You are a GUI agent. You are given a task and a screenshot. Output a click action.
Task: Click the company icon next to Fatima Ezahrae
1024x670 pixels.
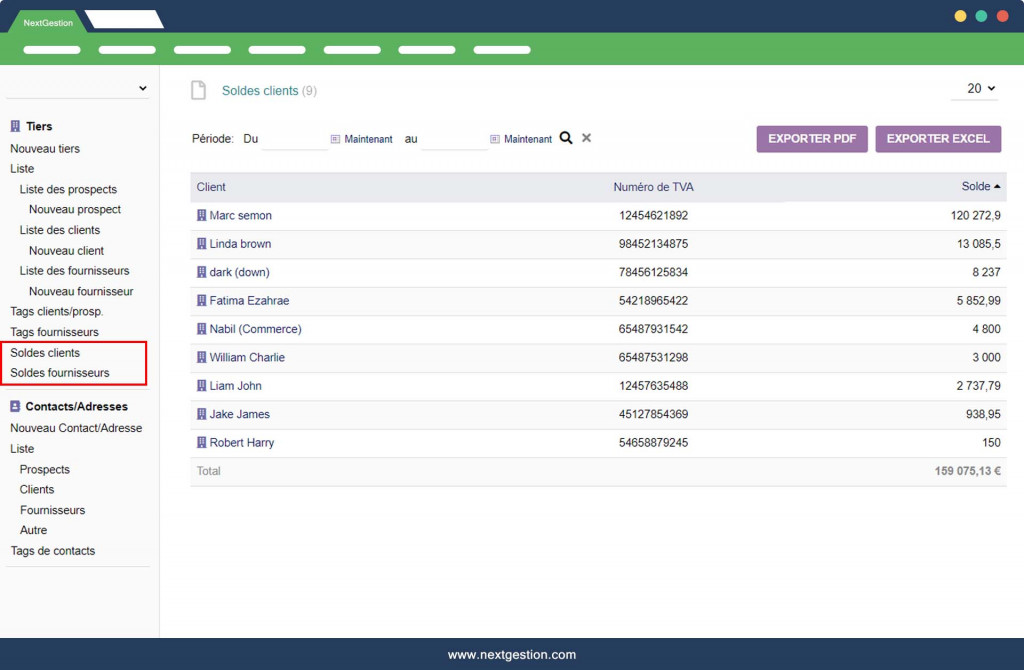coord(201,300)
